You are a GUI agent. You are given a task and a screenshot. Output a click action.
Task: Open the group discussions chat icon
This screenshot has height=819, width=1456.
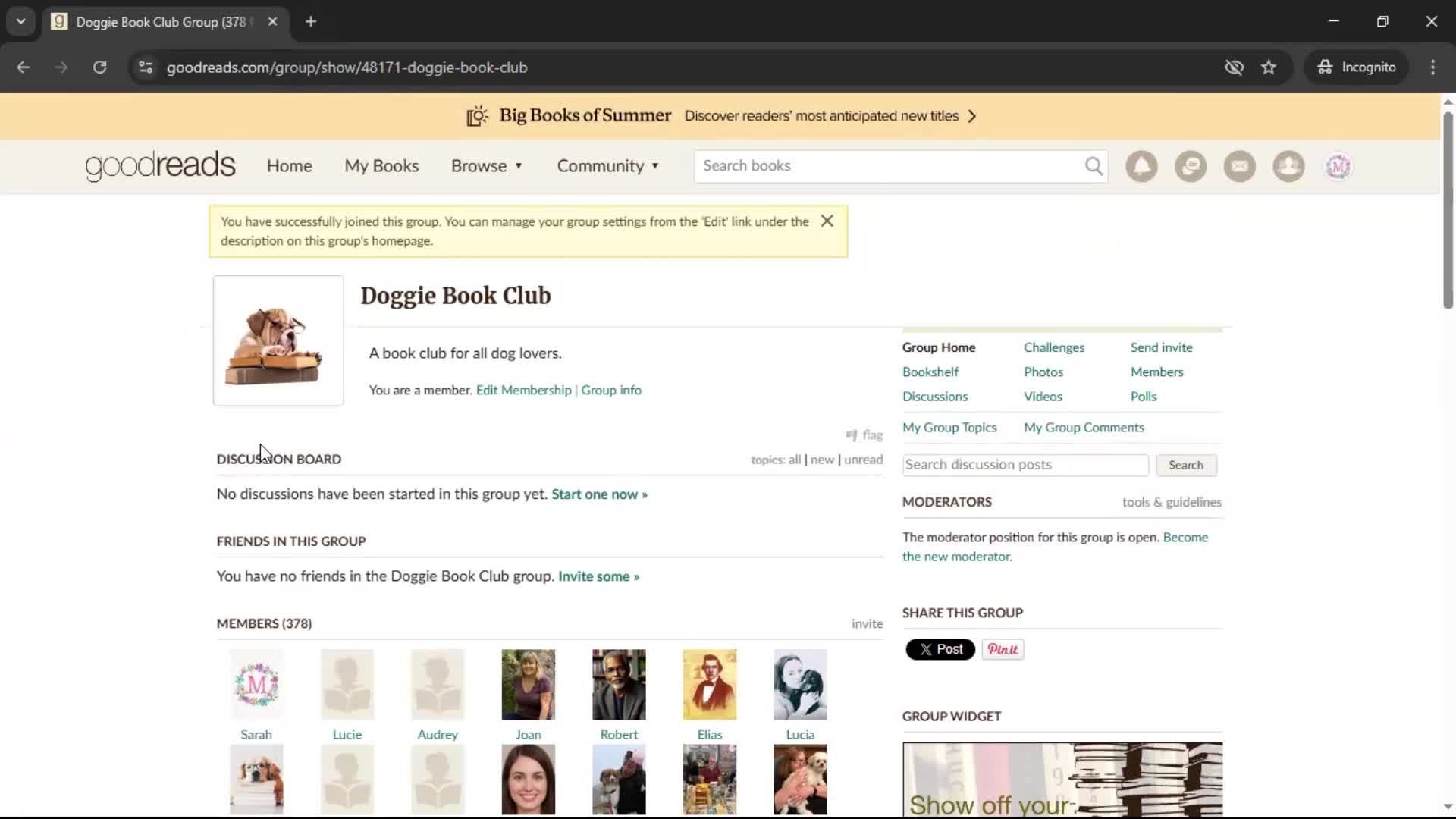coord(1191,166)
